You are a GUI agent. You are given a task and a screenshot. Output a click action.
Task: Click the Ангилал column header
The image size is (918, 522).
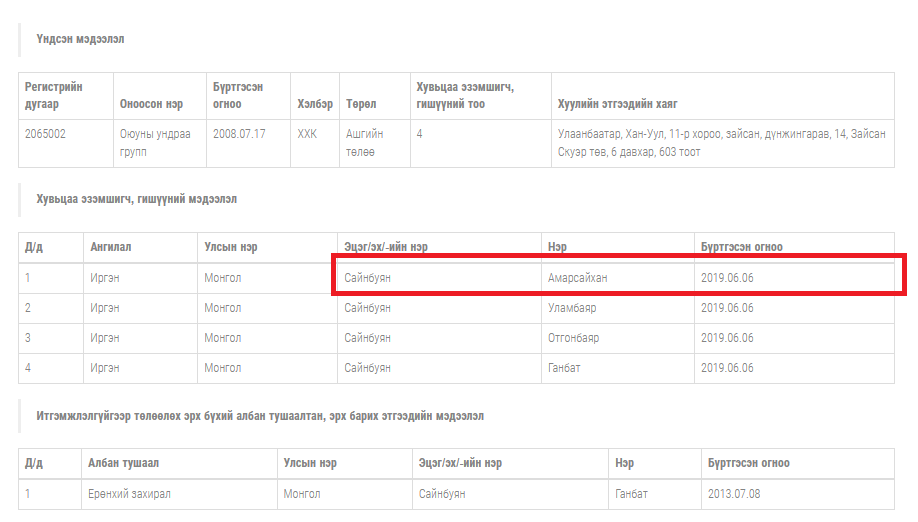[x=110, y=247]
